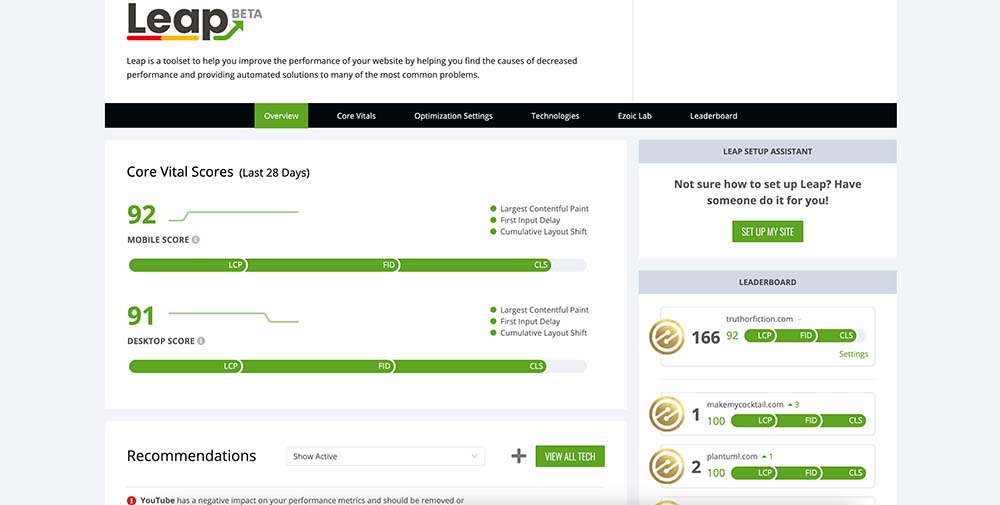This screenshot has width=1000, height=505.
Task: Click the CLS segment of the desktop score bar
Action: point(471,367)
